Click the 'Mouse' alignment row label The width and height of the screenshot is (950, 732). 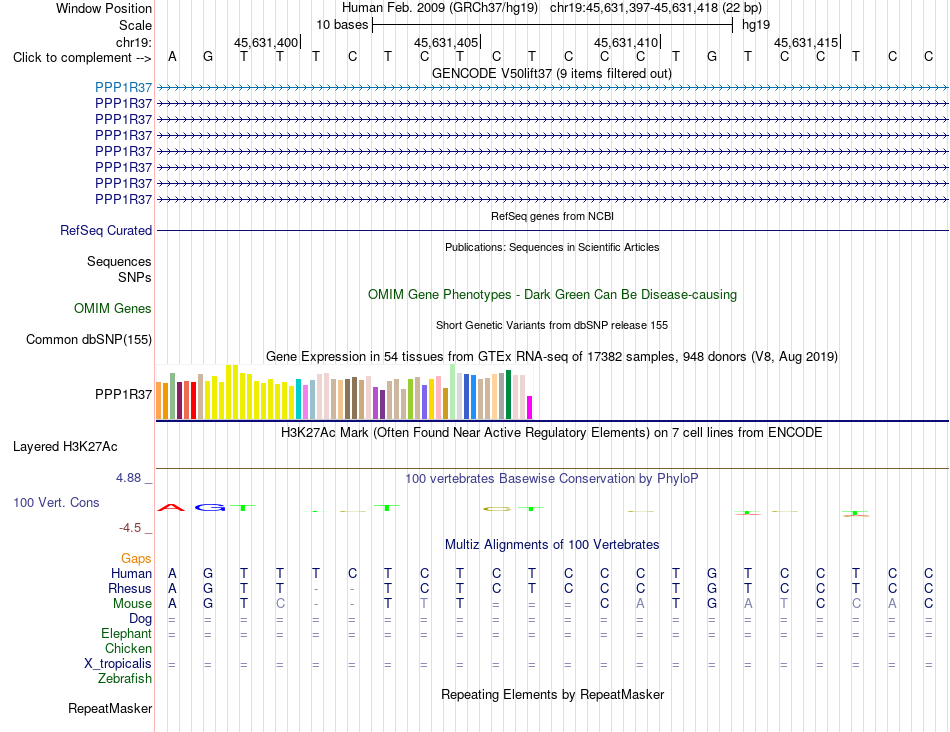132,604
